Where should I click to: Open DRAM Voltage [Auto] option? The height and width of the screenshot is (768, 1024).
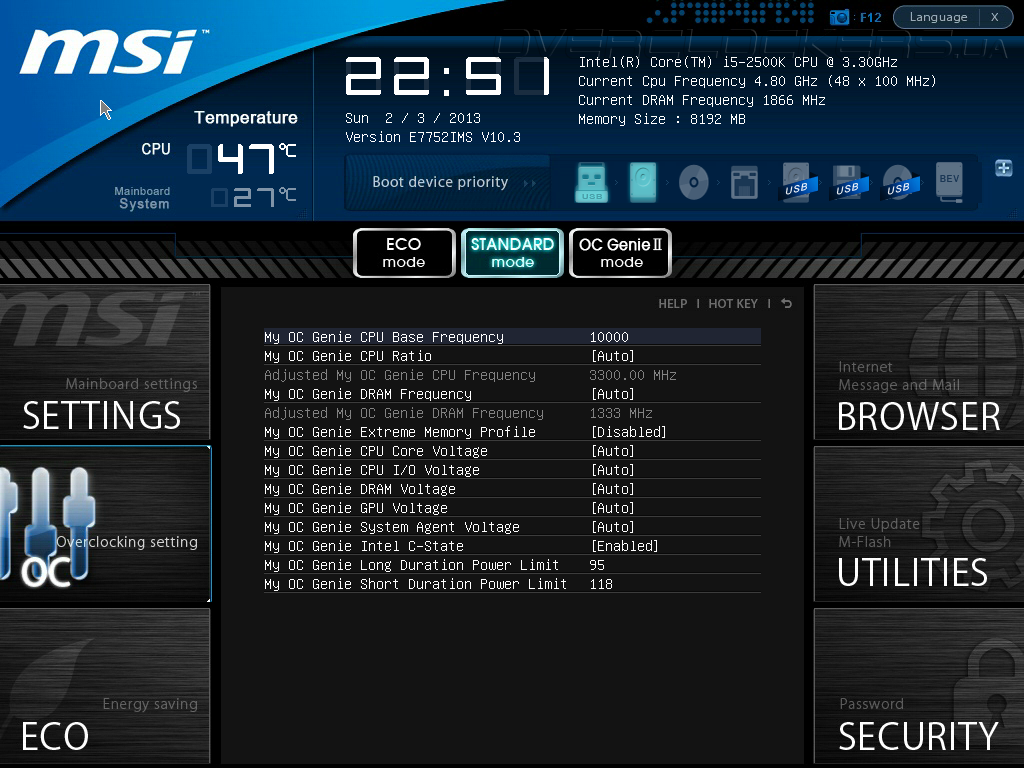[x=613, y=488]
